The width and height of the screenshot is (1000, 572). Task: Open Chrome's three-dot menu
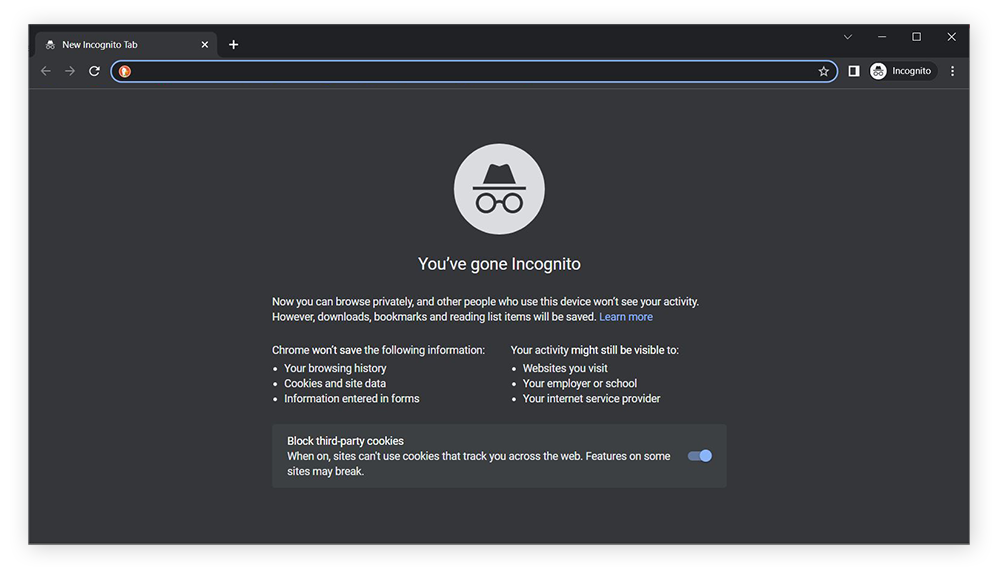[x=952, y=71]
